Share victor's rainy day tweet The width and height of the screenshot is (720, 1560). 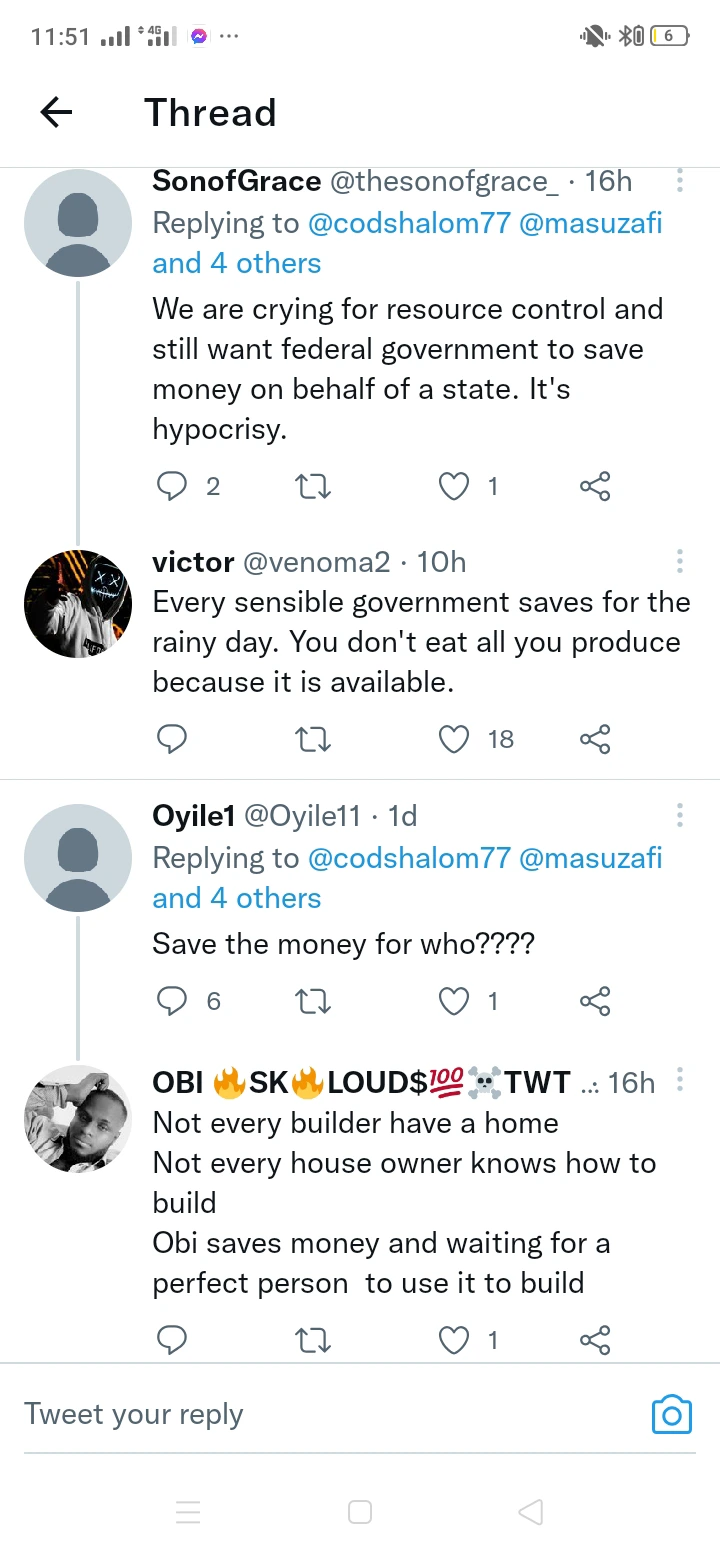click(595, 739)
